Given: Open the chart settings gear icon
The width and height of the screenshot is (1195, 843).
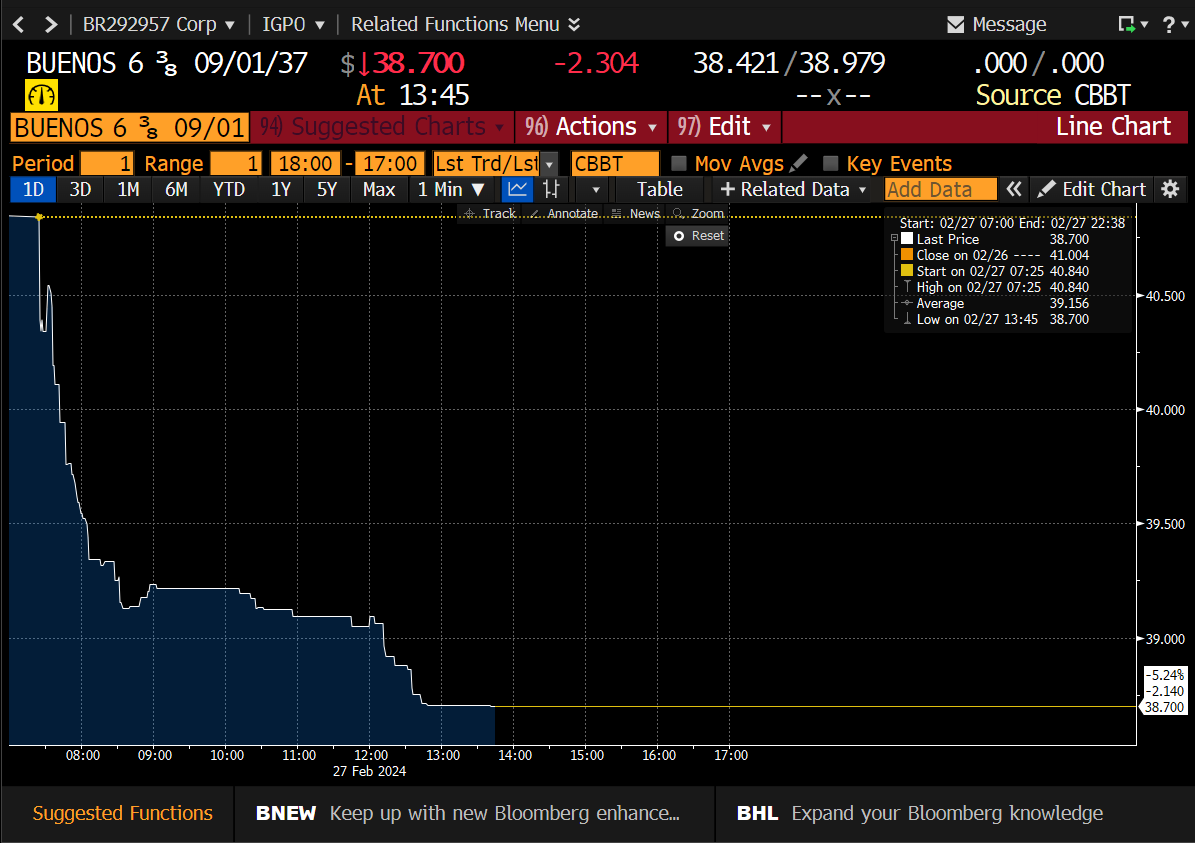Looking at the screenshot, I should pyautogui.click(x=1171, y=189).
